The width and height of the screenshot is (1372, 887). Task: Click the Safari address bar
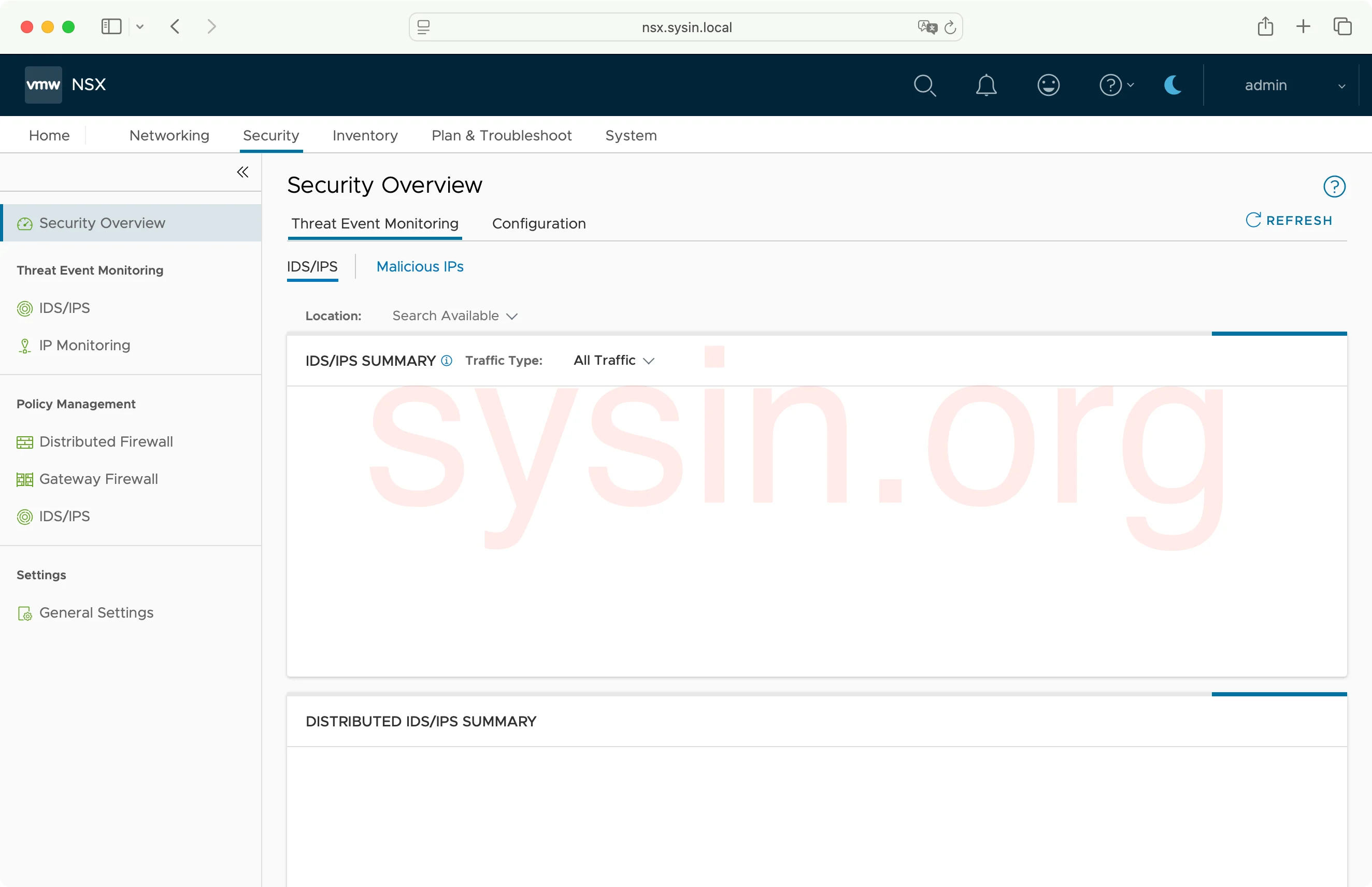(685, 27)
